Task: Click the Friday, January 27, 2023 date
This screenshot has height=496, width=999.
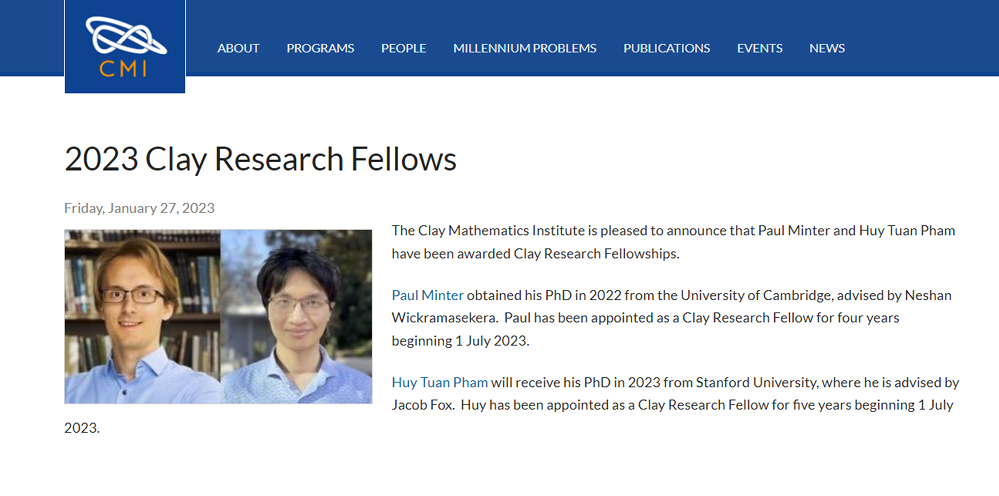Action: click(140, 208)
